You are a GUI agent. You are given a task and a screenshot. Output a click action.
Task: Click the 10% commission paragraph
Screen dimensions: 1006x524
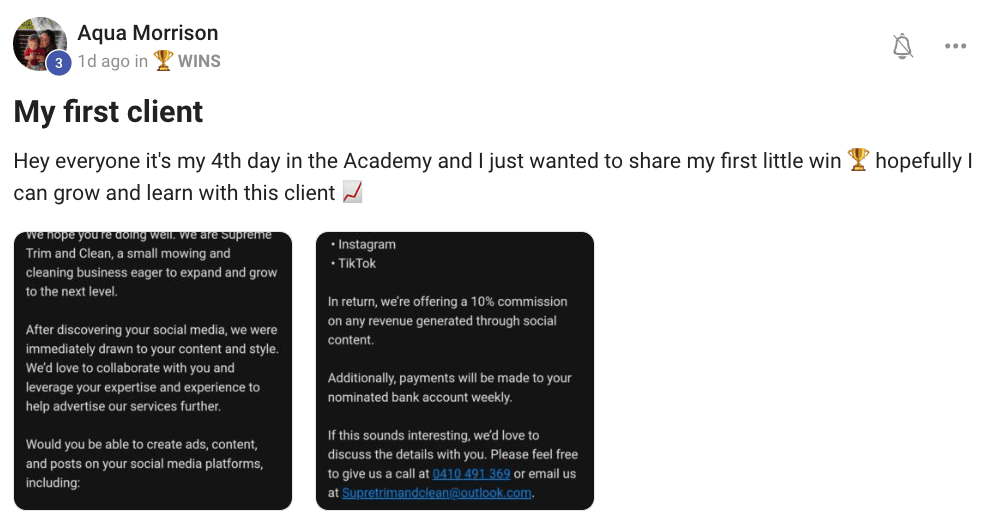[448, 321]
